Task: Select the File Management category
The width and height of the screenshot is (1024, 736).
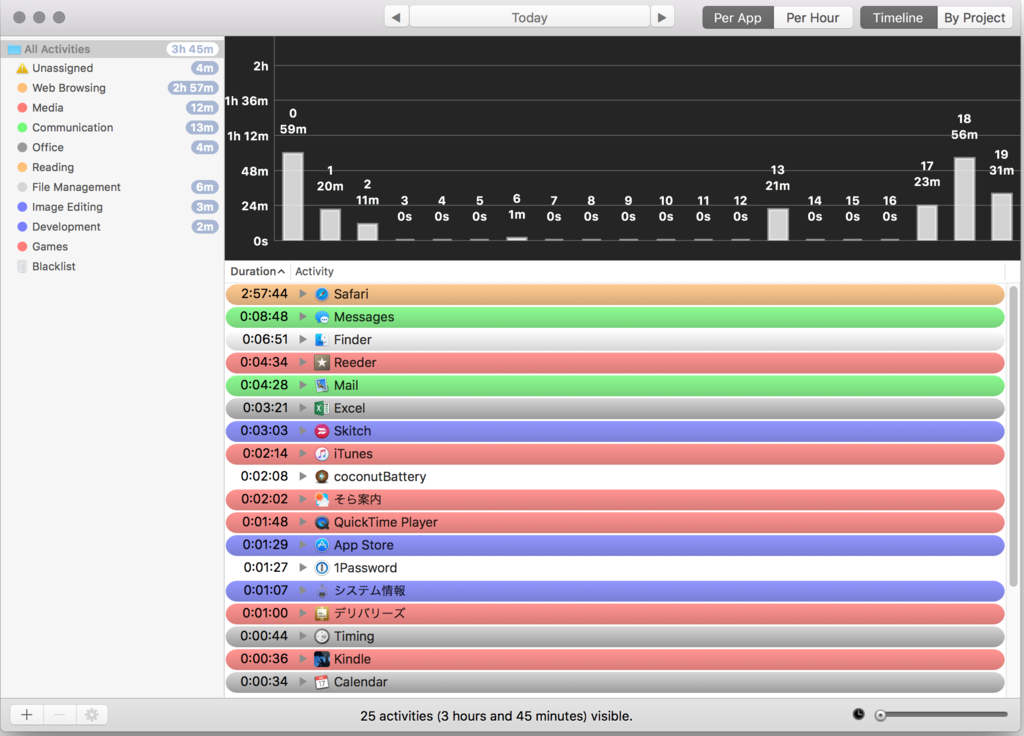Action: click(x=112, y=187)
